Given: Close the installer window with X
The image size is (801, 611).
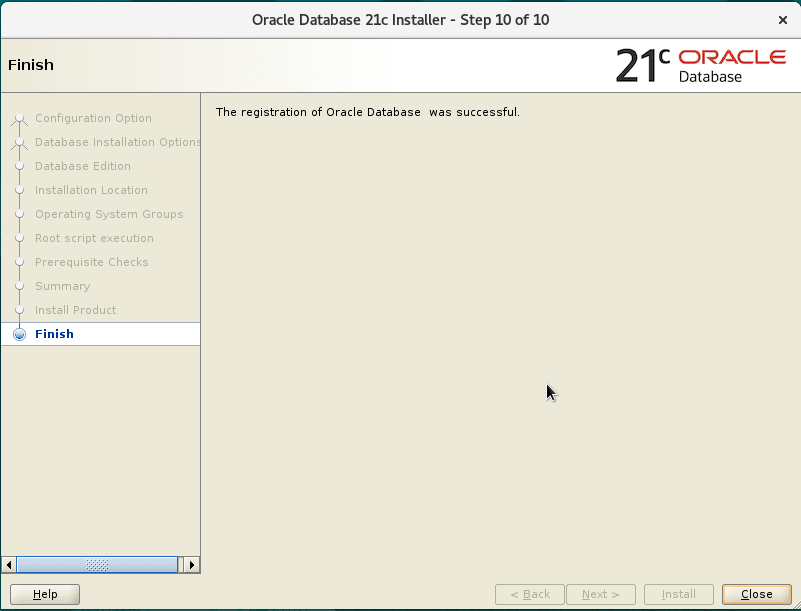Looking at the screenshot, I should tap(783, 20).
